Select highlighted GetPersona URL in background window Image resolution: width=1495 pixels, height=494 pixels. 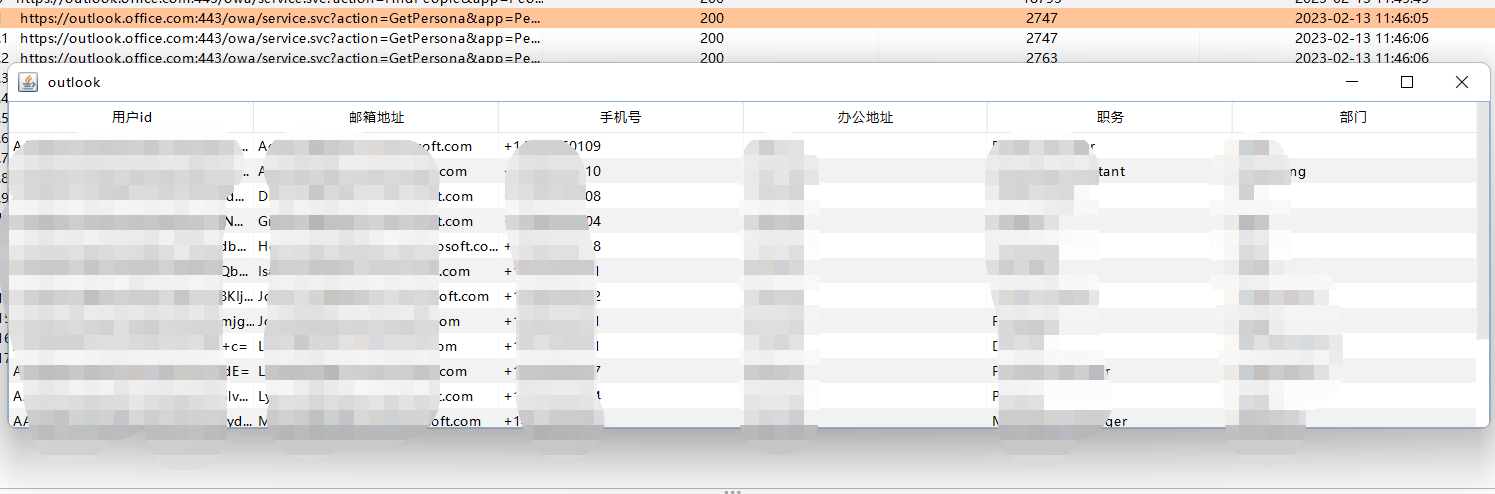pyautogui.click(x=280, y=18)
